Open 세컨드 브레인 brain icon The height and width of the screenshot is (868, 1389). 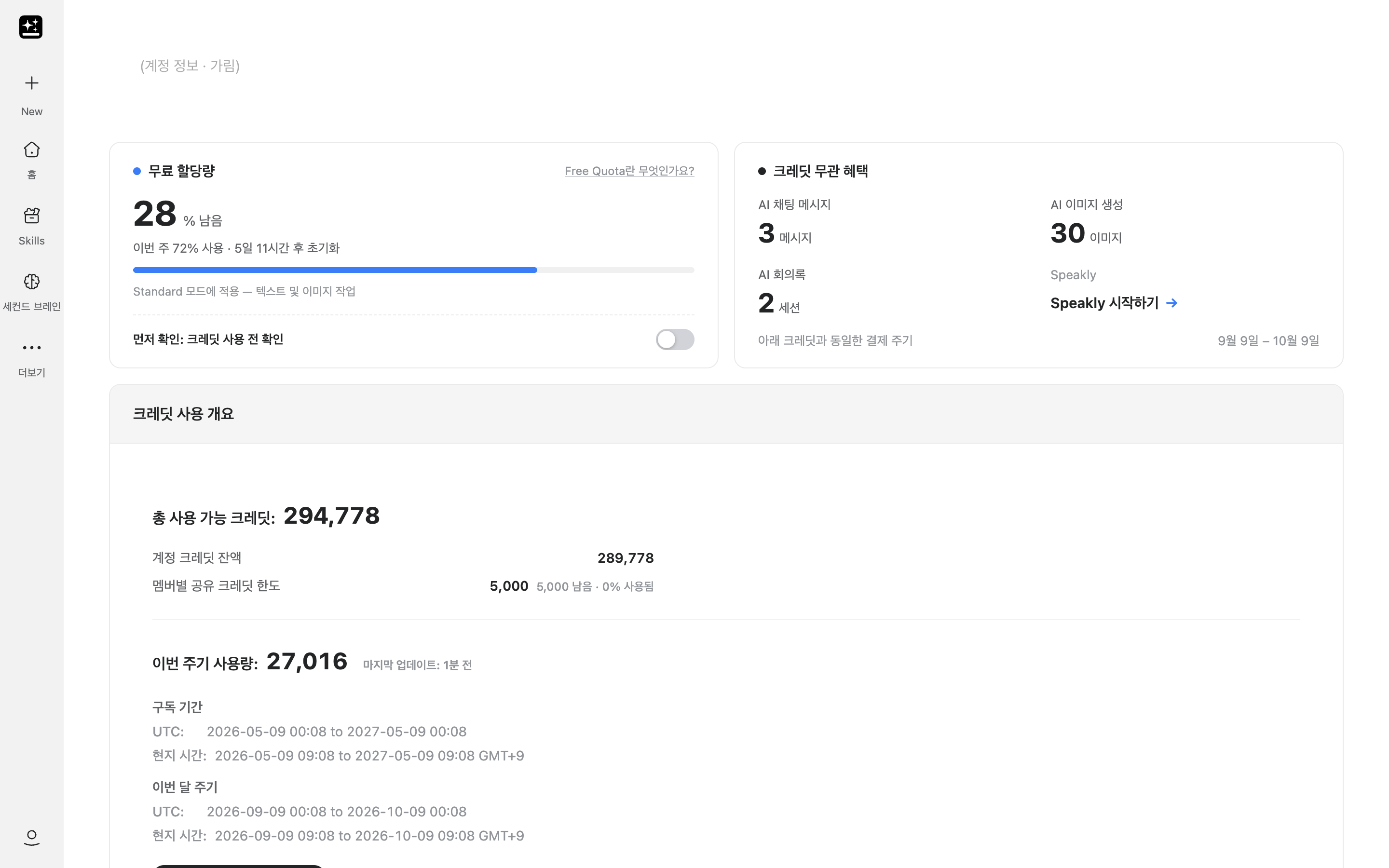pos(31,282)
